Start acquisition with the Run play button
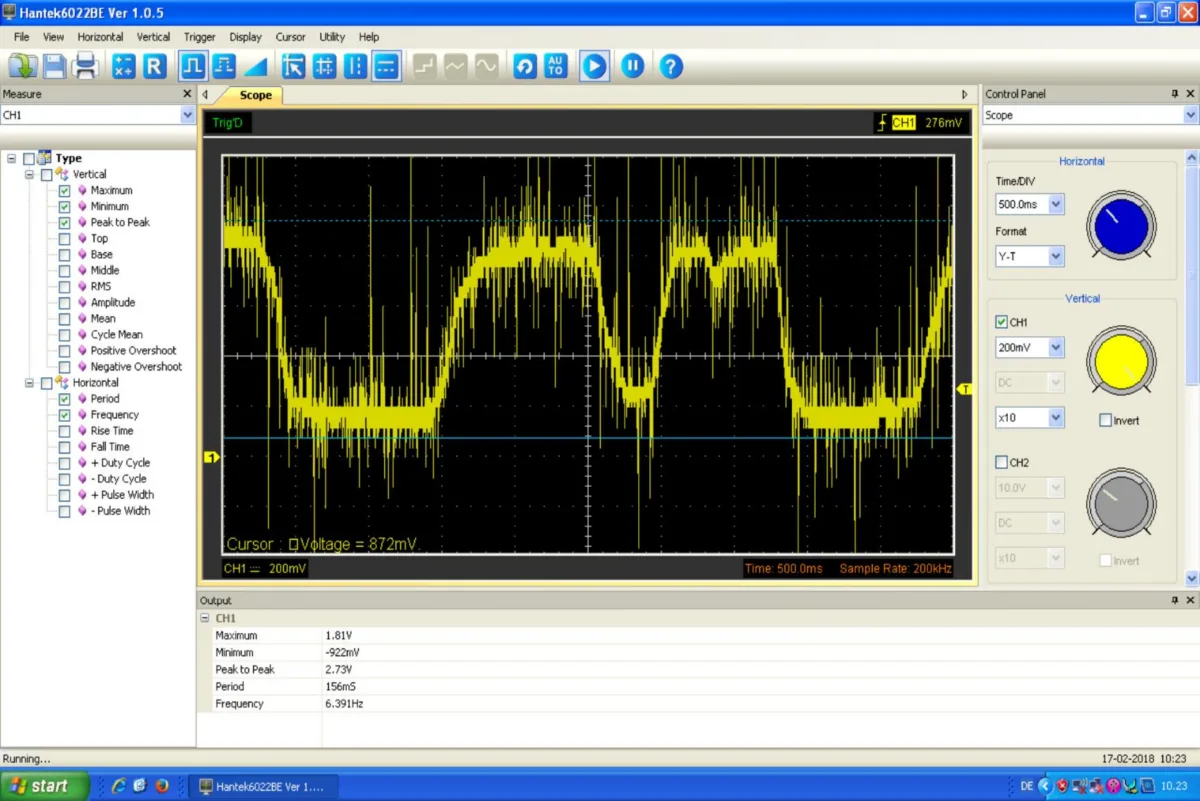 [594, 66]
